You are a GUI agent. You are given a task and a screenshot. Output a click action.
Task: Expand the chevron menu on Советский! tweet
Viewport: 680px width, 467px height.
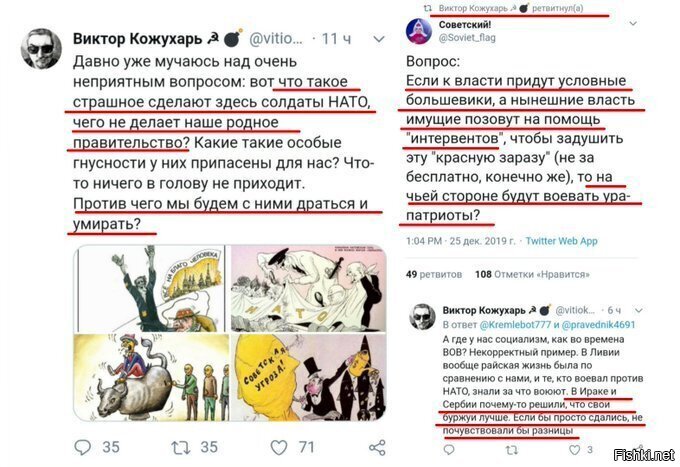(x=633, y=23)
